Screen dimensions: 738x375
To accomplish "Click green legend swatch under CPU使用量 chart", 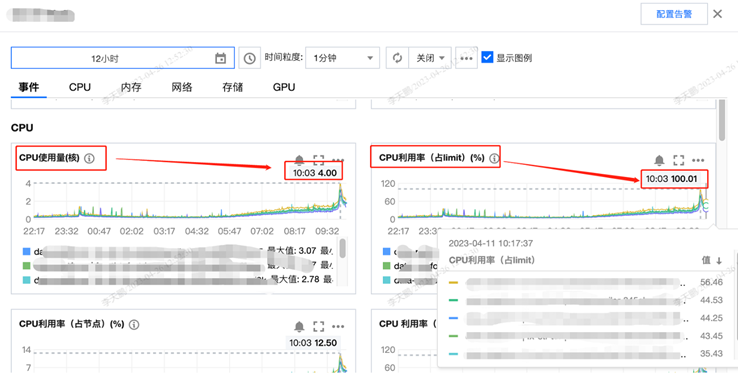I will 26,266.
